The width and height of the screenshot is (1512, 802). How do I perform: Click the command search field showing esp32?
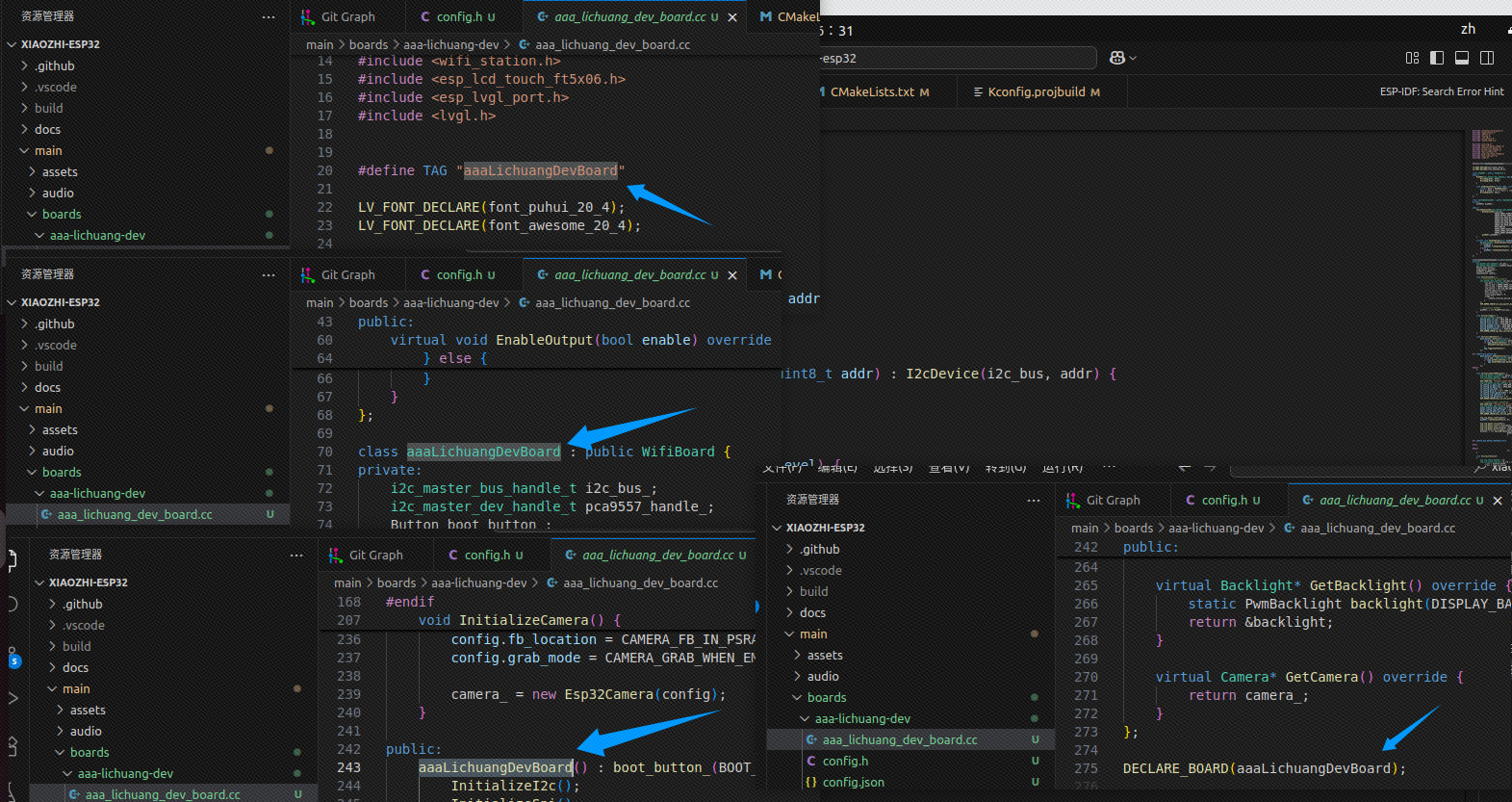pos(958,58)
